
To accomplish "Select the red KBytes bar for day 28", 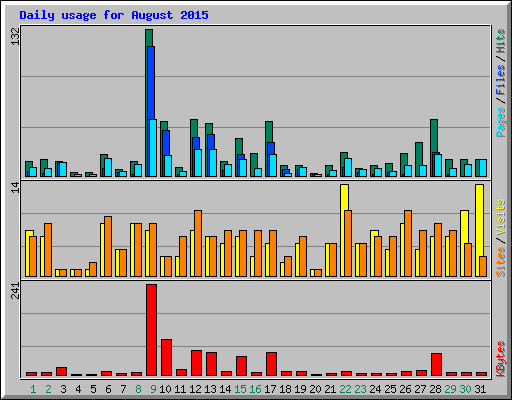I will (436, 365).
